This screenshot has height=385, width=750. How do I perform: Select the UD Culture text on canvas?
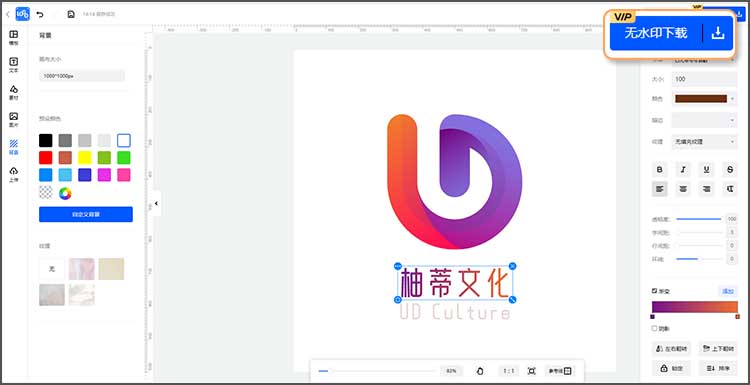pyautogui.click(x=454, y=313)
